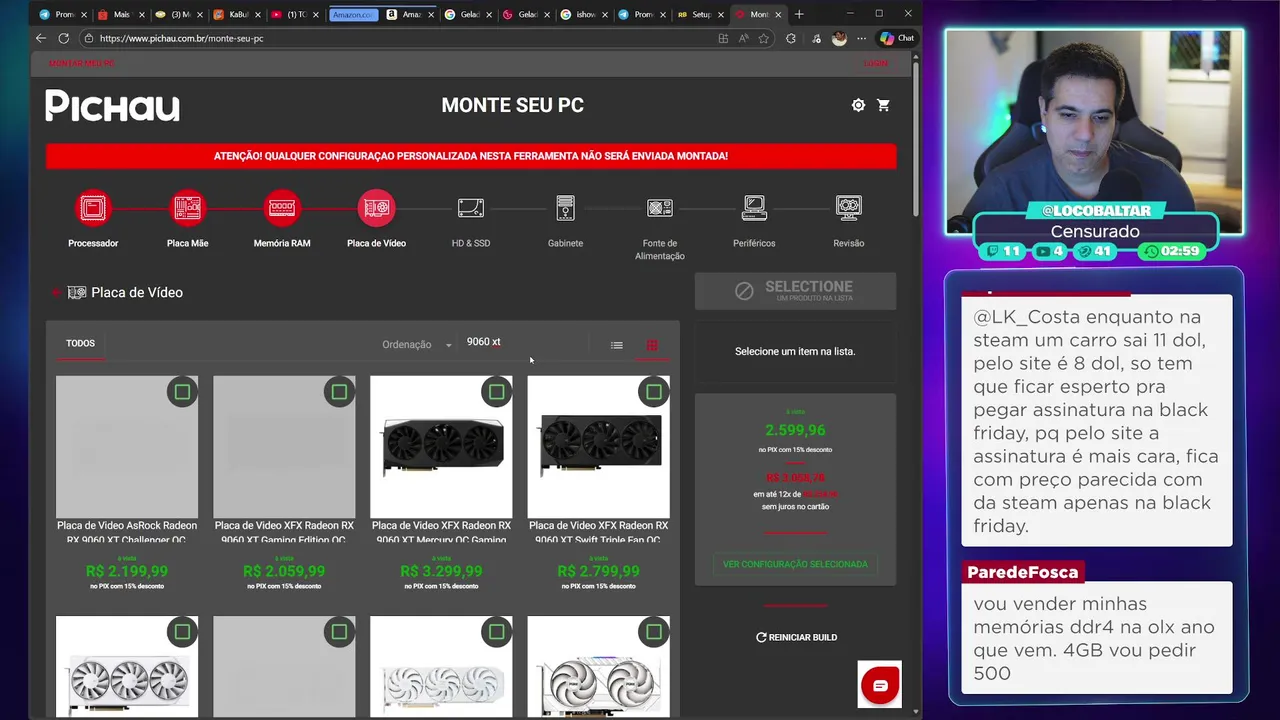Click the Placa de Vídeo step icon
Viewport: 1280px width, 720px height.
click(376, 208)
